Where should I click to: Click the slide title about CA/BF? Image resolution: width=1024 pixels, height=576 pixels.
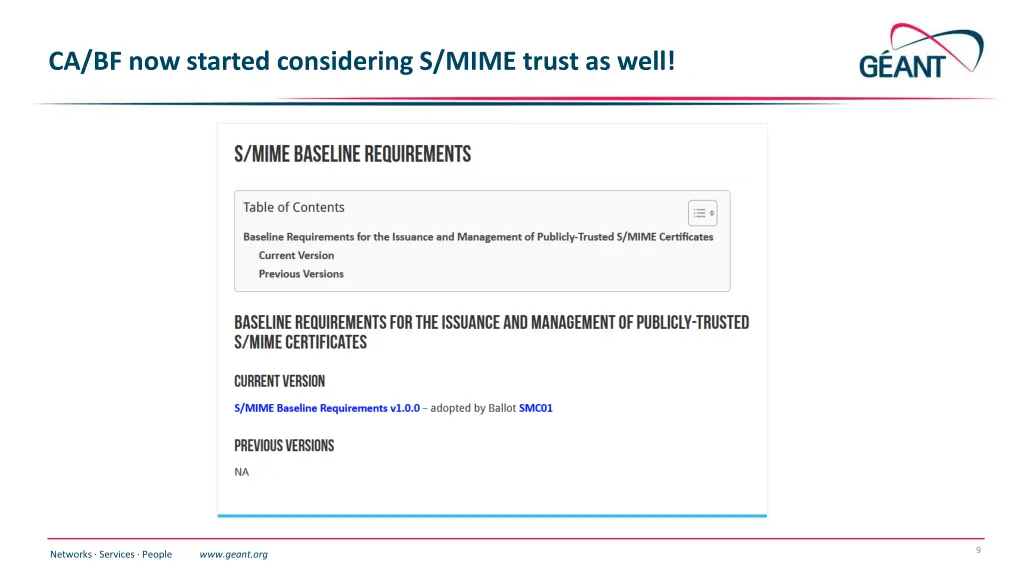[362, 61]
